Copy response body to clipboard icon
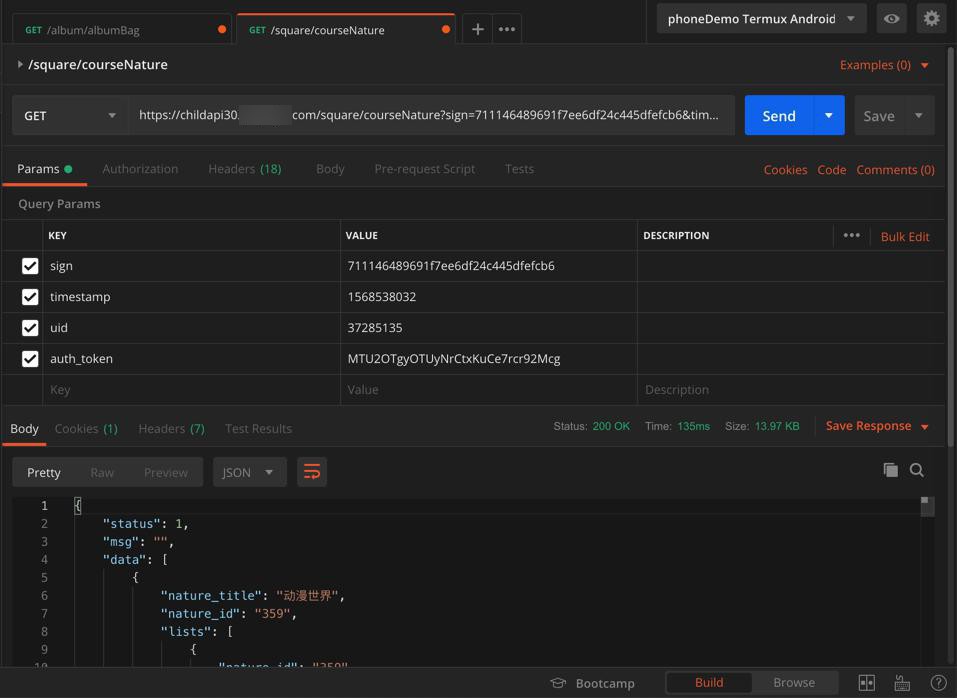 890,470
